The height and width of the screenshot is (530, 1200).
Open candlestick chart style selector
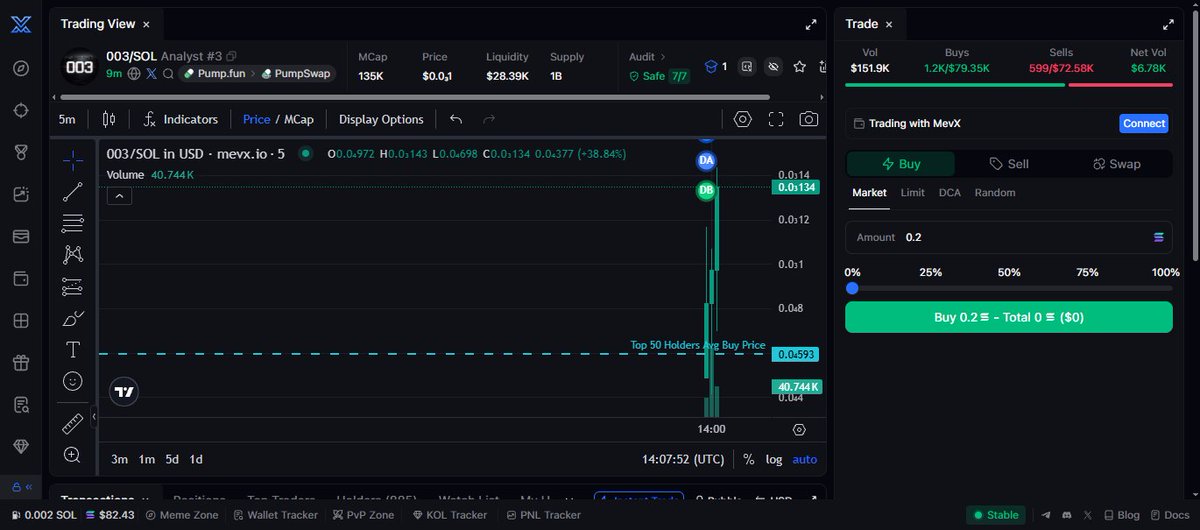[109, 119]
